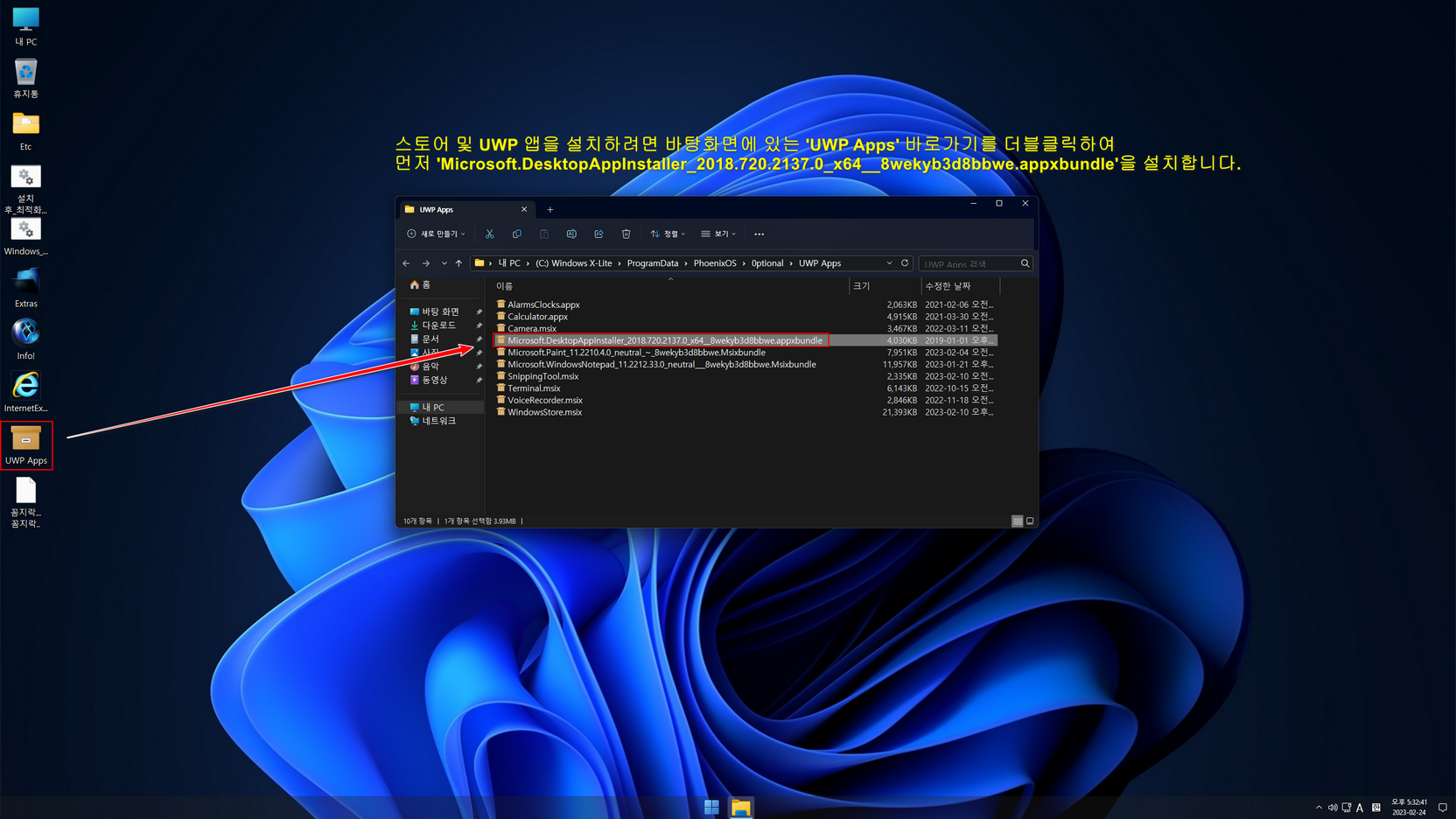Click the volume speaker icon in the tray
This screenshot has height=819, width=1456.
(1333, 808)
